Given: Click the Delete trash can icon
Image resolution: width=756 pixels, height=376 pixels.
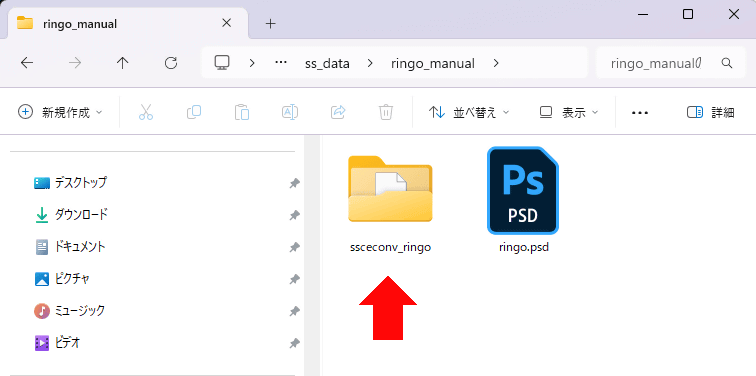Looking at the screenshot, I should [x=386, y=112].
